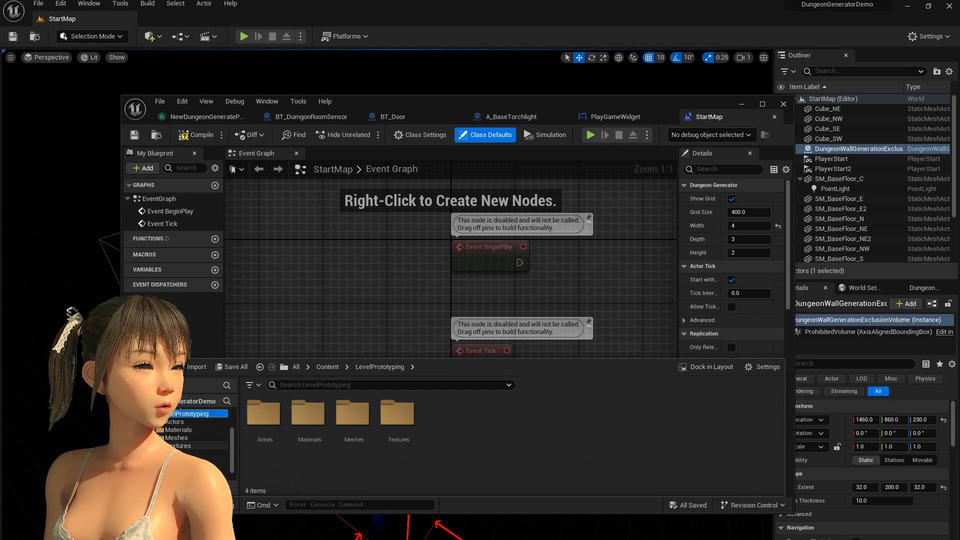Click the Save icon in main toolbar
The height and width of the screenshot is (540, 960).
tap(13, 37)
